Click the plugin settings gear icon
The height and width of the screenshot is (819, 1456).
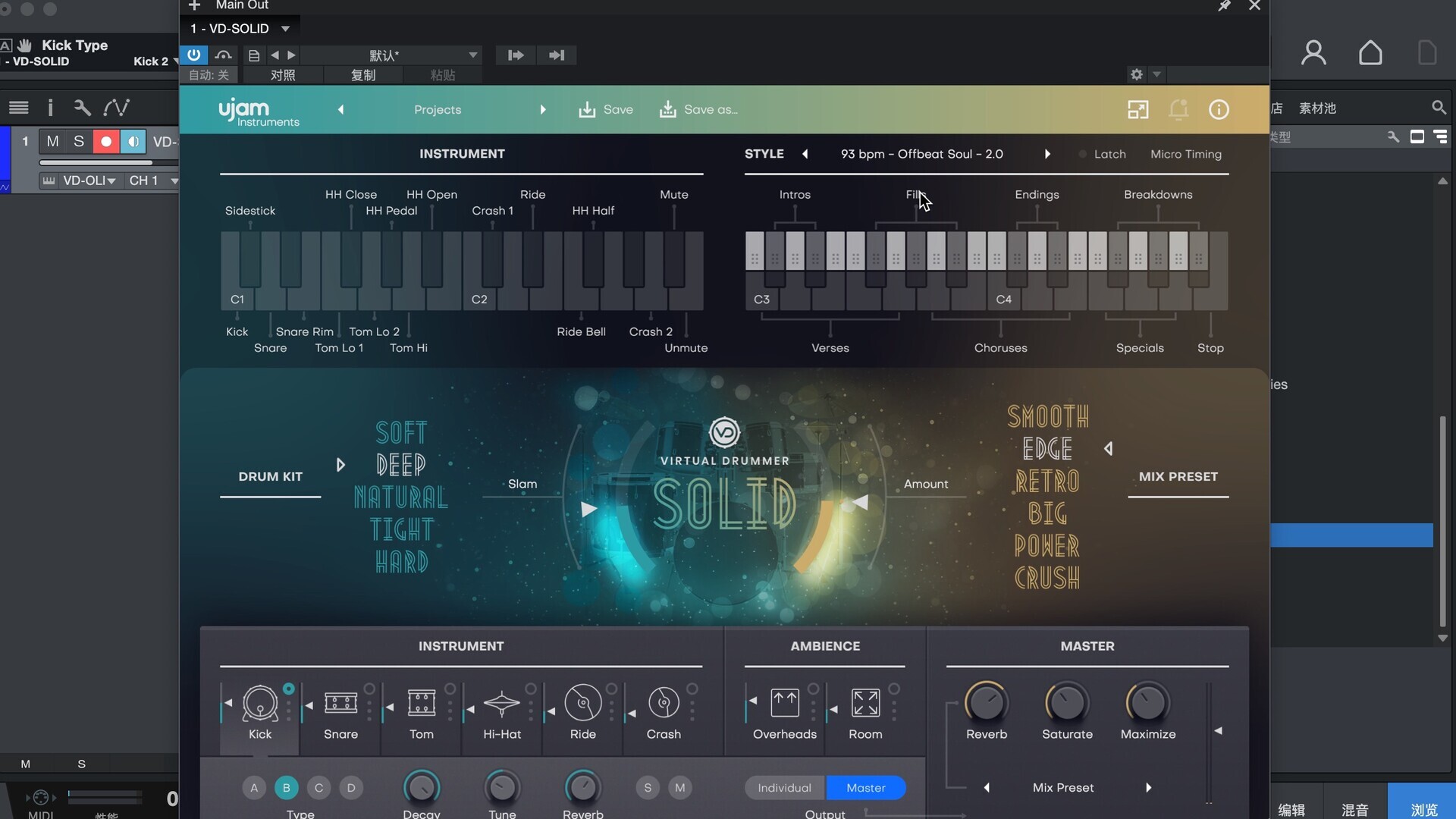point(1136,74)
